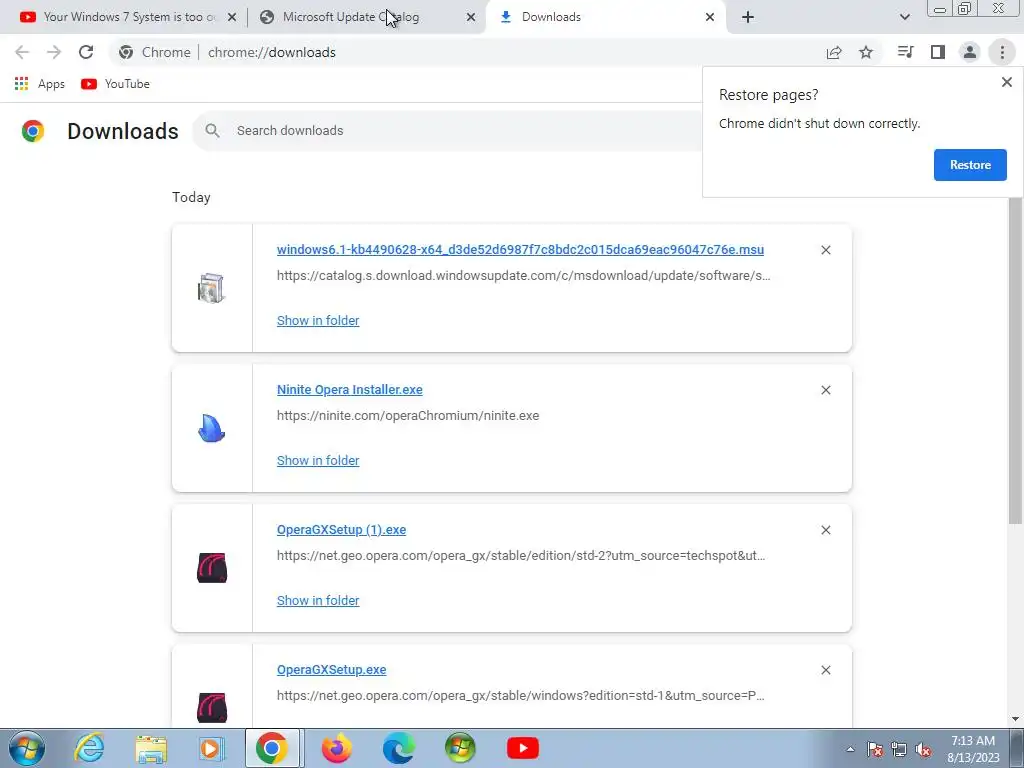Image resolution: width=1024 pixels, height=768 pixels.
Task: Dismiss the Restore pages popup
Action: coord(1006,82)
